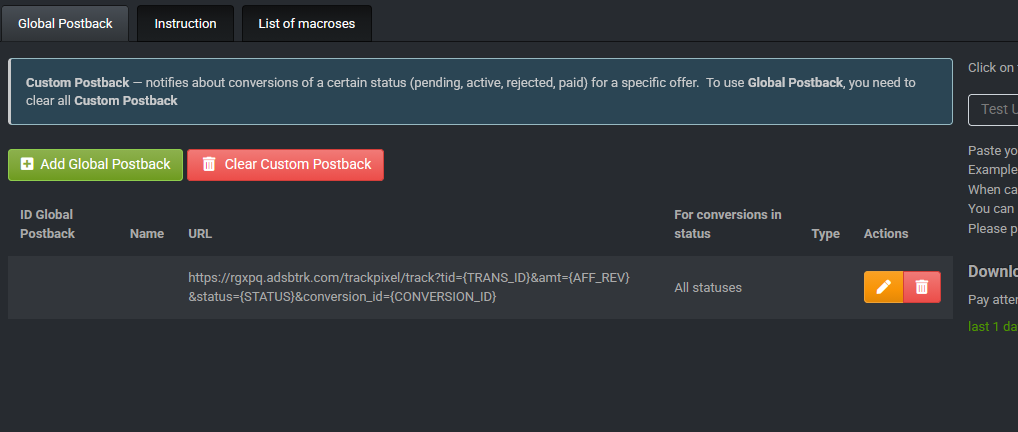Open the green 'last 1 day' link

coord(993,326)
